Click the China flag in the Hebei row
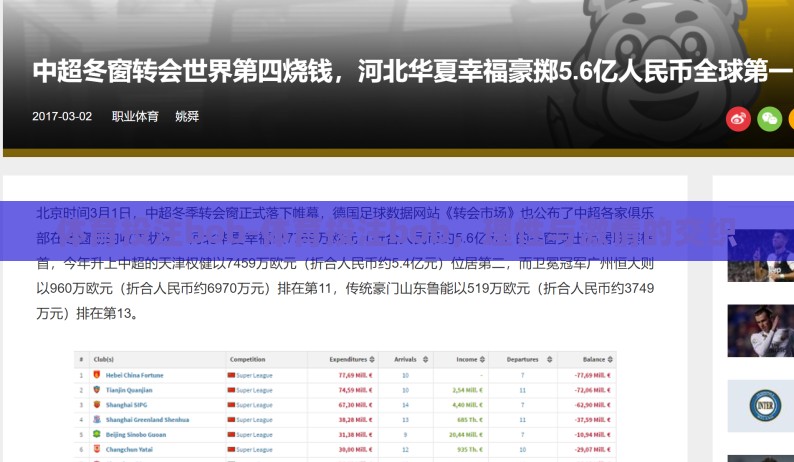This screenshot has height=462, width=794. pyautogui.click(x=231, y=375)
